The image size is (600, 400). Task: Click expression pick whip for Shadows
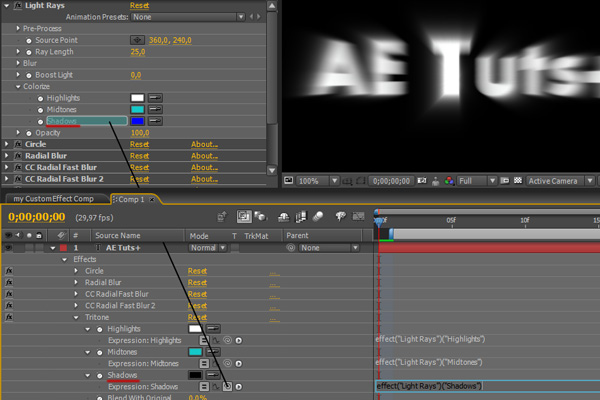tap(227, 387)
